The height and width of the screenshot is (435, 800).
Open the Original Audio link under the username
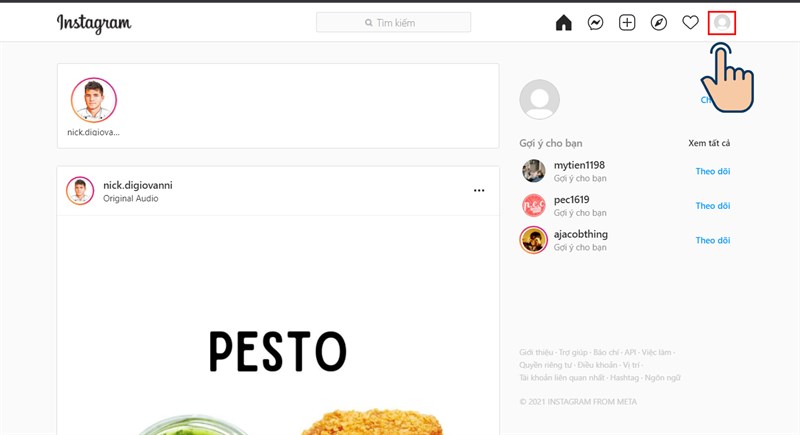pyautogui.click(x=131, y=198)
